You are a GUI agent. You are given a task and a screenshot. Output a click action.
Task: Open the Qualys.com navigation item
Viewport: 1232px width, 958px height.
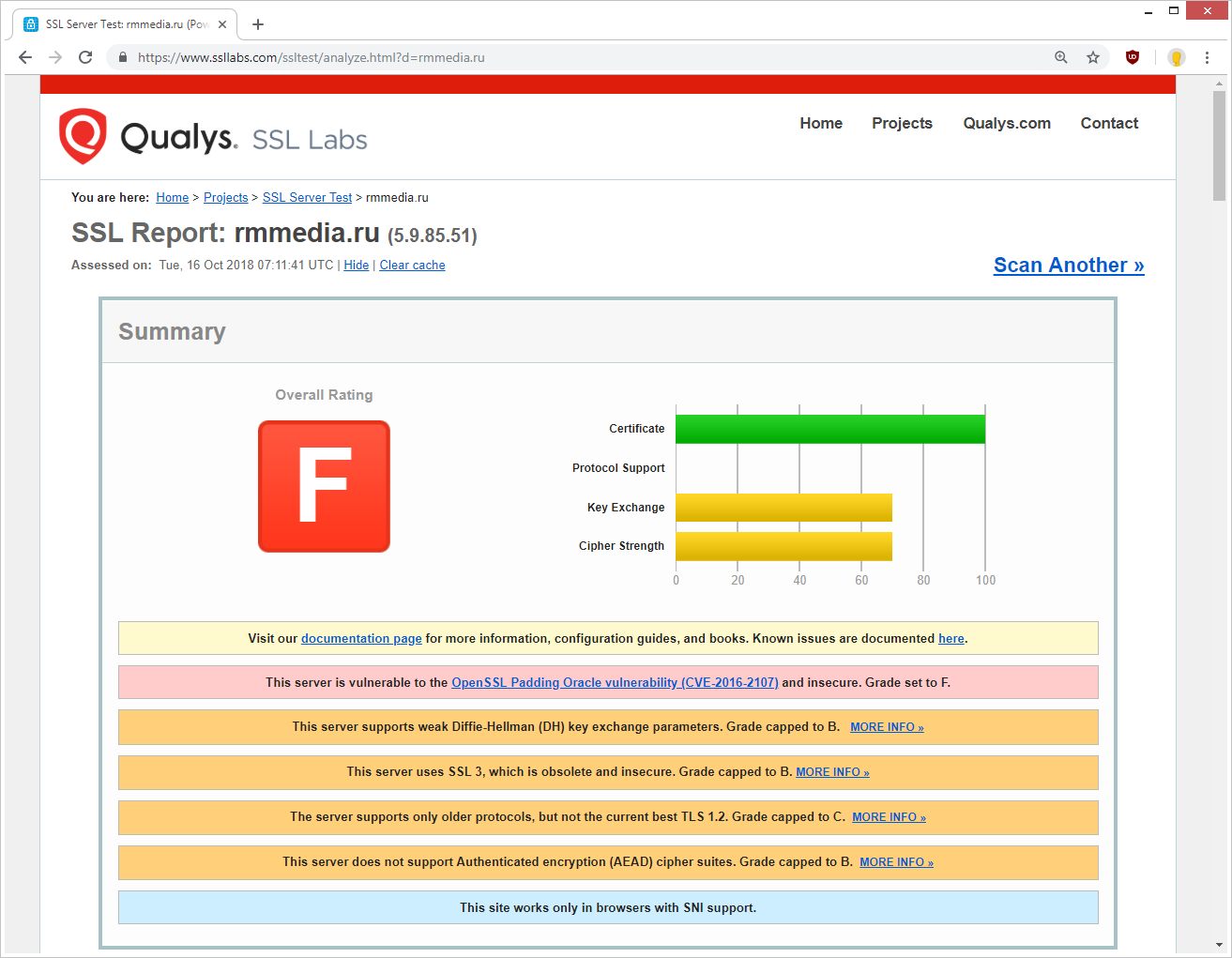coord(1007,123)
